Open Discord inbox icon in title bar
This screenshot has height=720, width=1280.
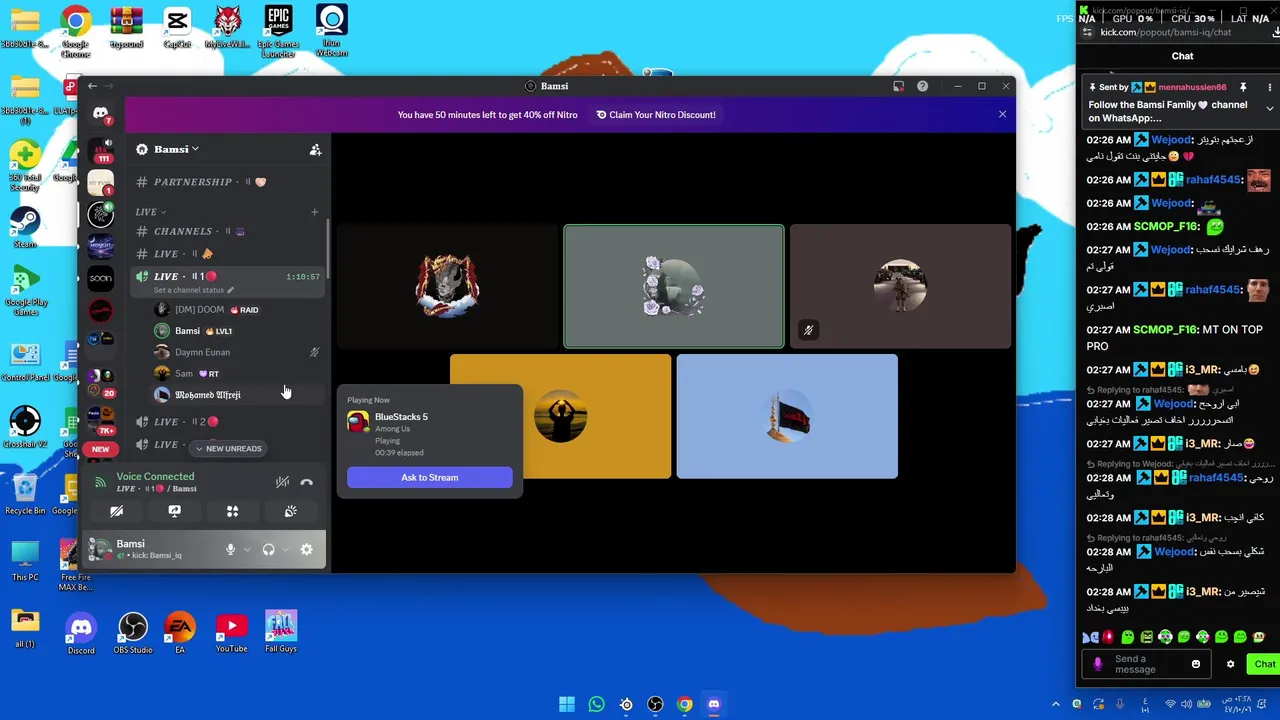pos(898,86)
